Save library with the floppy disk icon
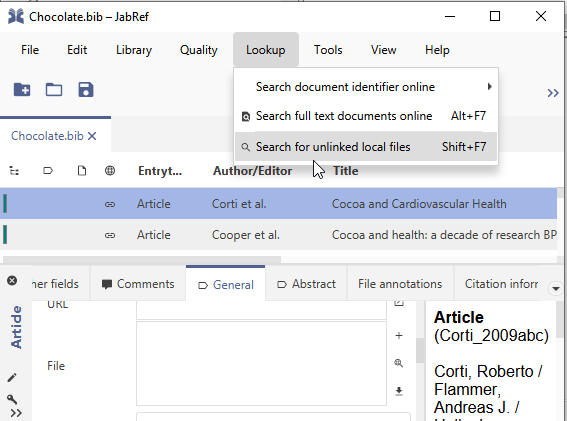The height and width of the screenshot is (421, 567). (x=86, y=90)
